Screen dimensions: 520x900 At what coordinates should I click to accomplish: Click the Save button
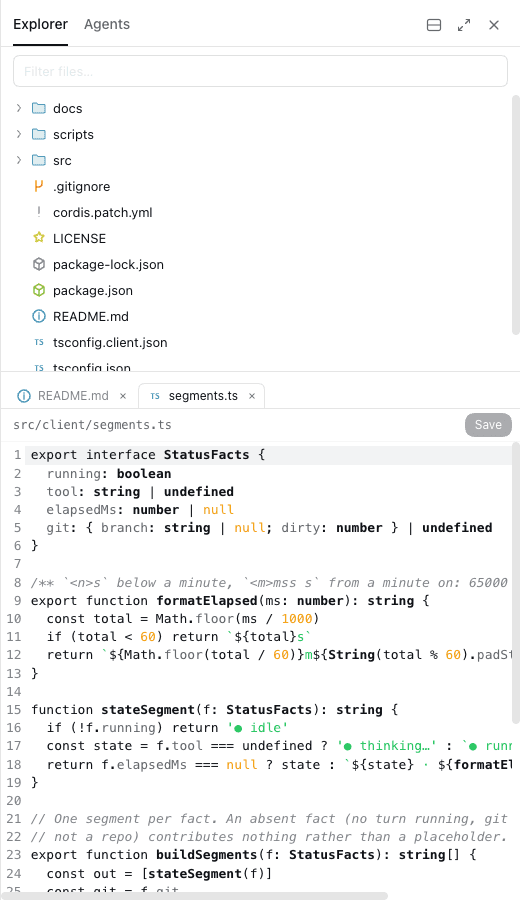click(488, 425)
